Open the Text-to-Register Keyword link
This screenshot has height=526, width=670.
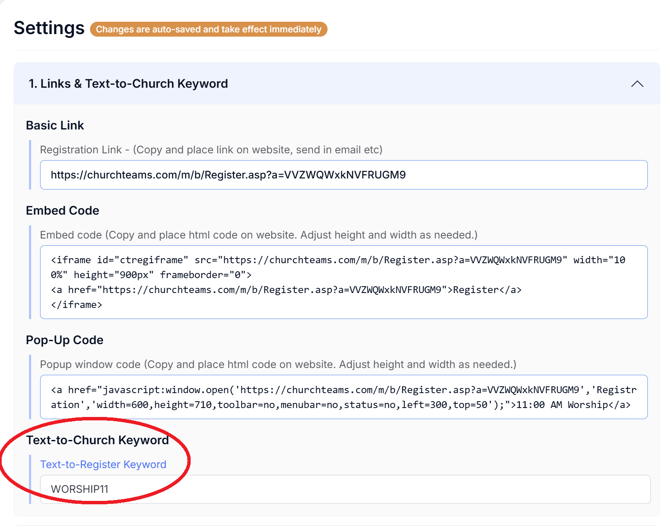103,464
